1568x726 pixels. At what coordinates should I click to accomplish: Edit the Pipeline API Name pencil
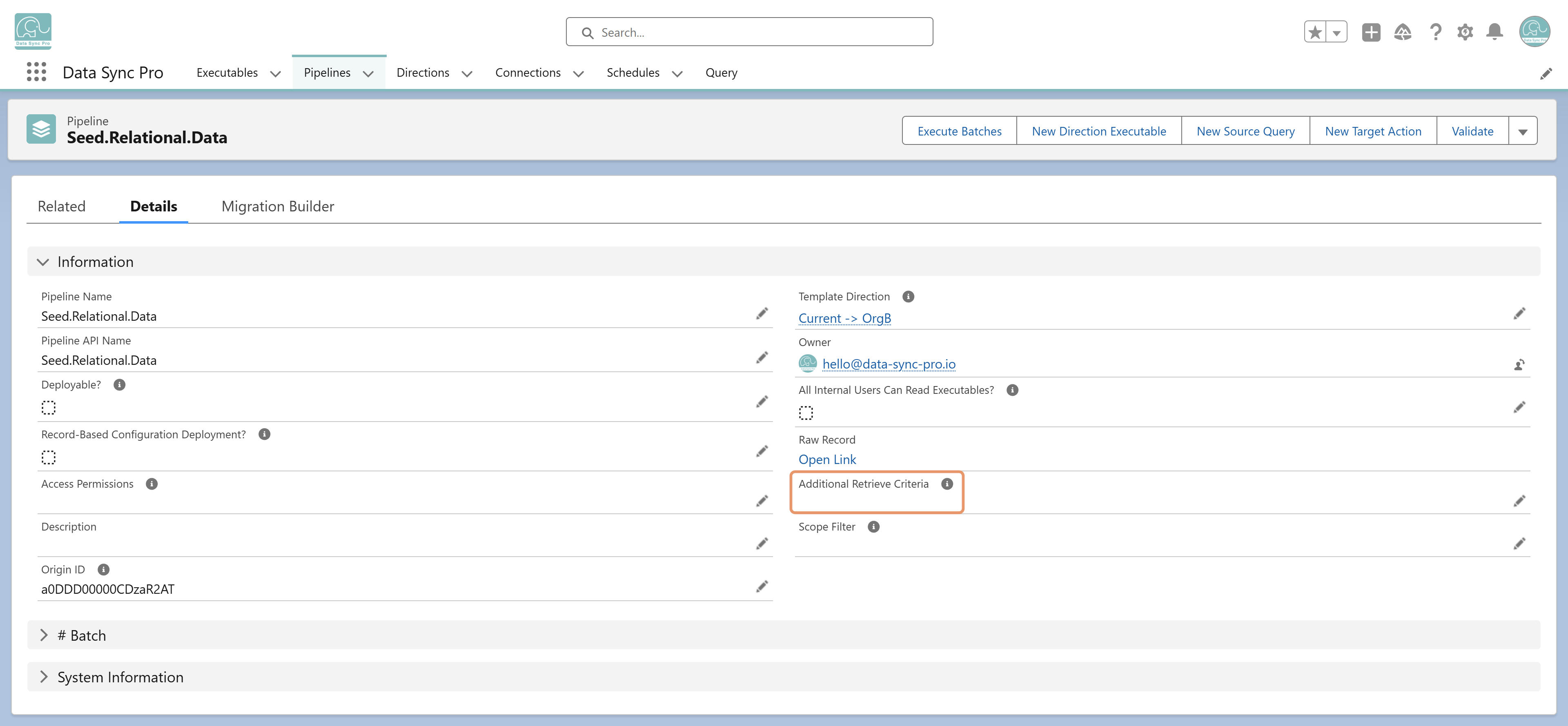pos(762,357)
